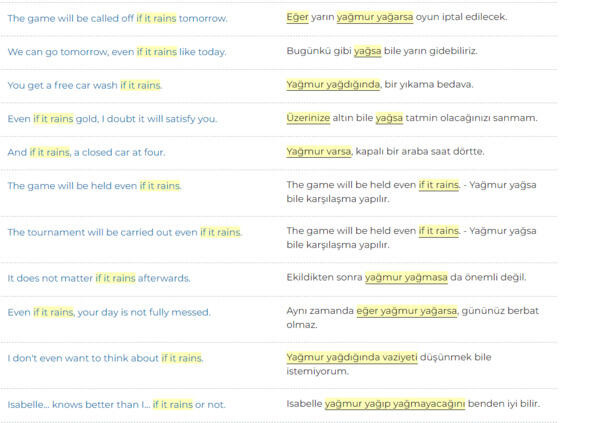Image resolution: width=591 pixels, height=423 pixels.
Task: Click 'We can go tomorrow' sentence
Action: click(x=117, y=52)
